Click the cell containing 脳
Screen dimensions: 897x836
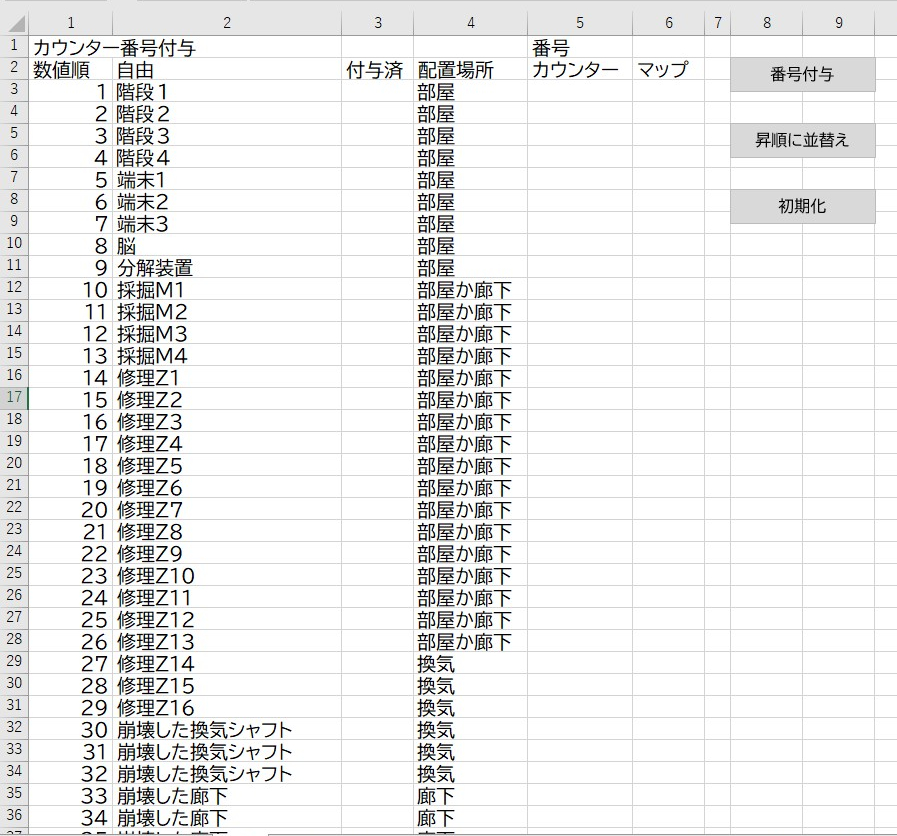pos(227,245)
